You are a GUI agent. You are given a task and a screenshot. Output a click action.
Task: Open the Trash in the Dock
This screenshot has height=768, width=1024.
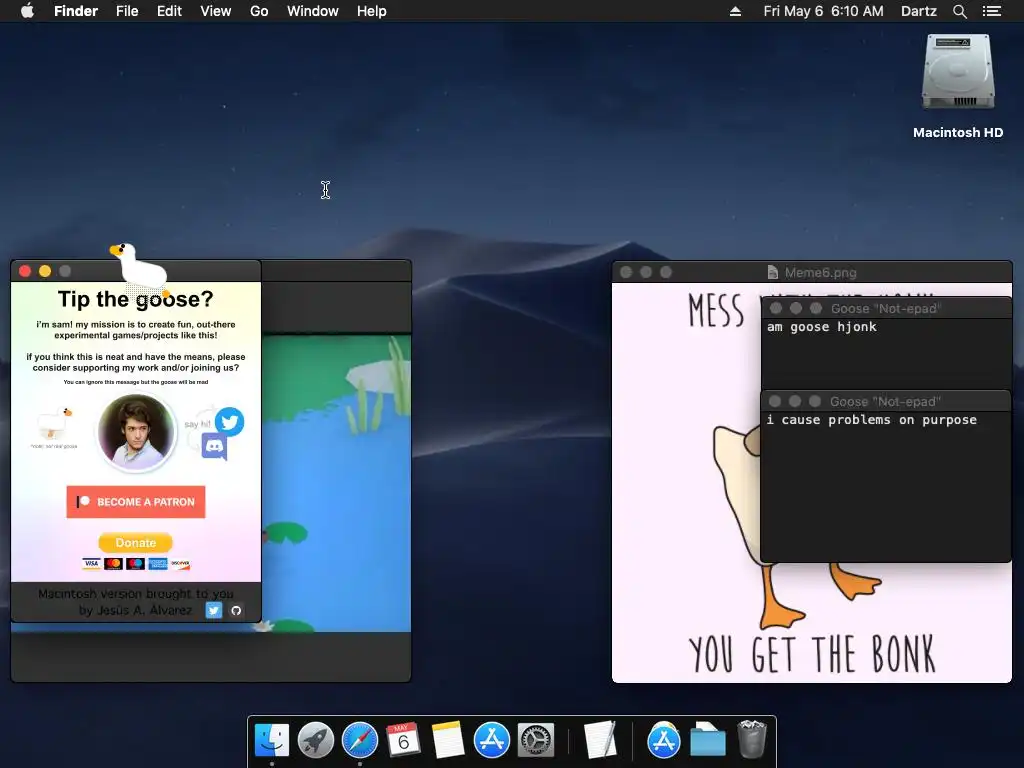(752, 741)
